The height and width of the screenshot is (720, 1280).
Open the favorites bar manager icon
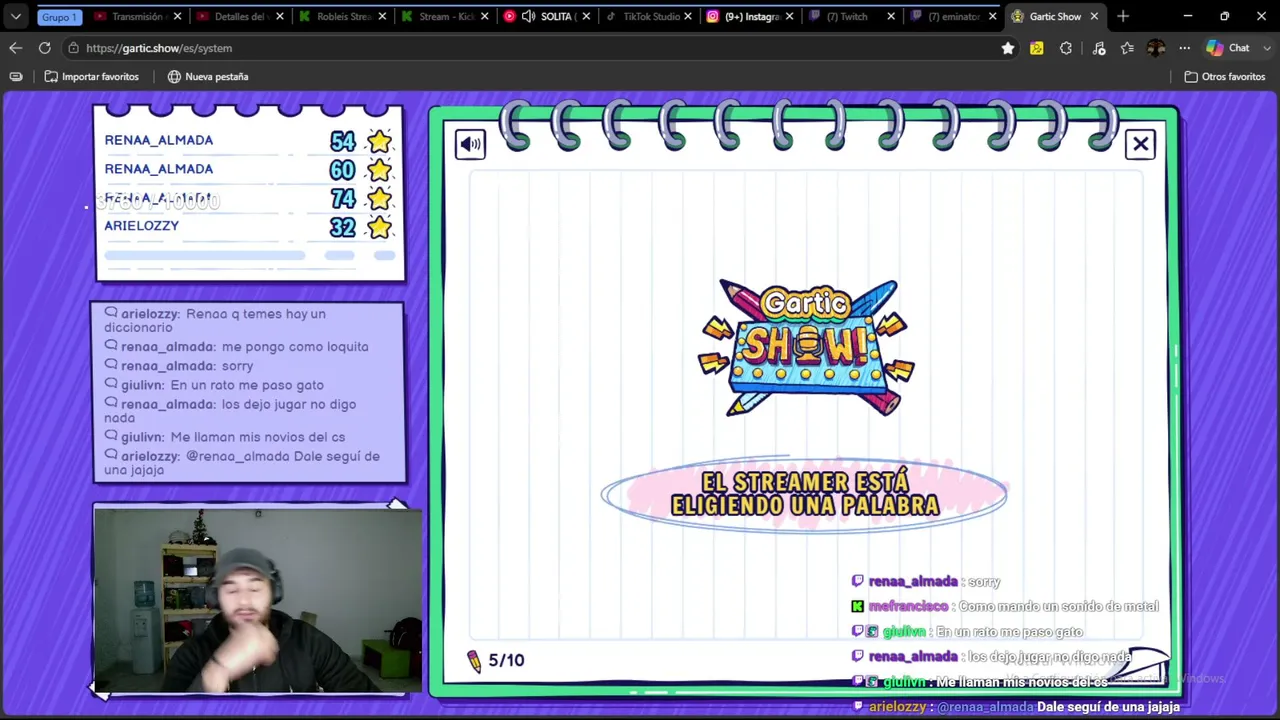coord(16,77)
